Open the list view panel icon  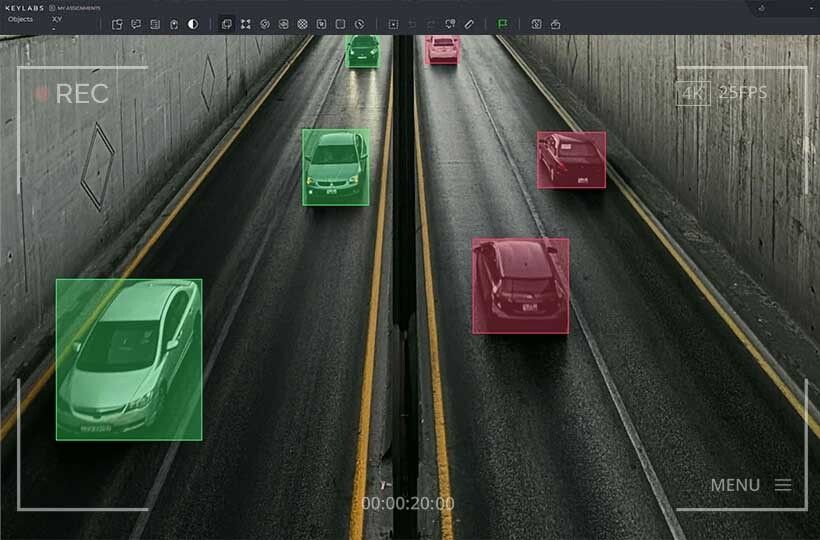click(155, 24)
